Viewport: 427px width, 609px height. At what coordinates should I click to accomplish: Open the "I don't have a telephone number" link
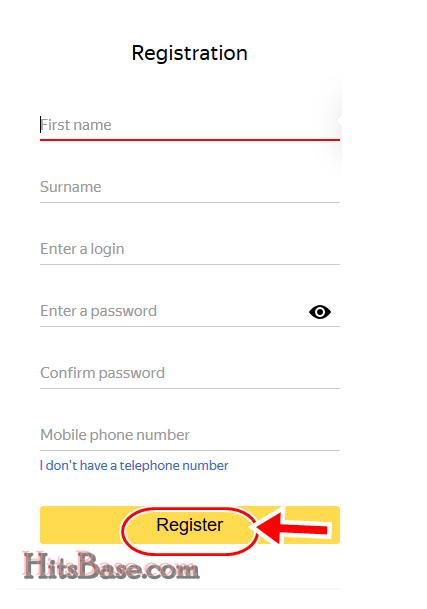(134, 465)
